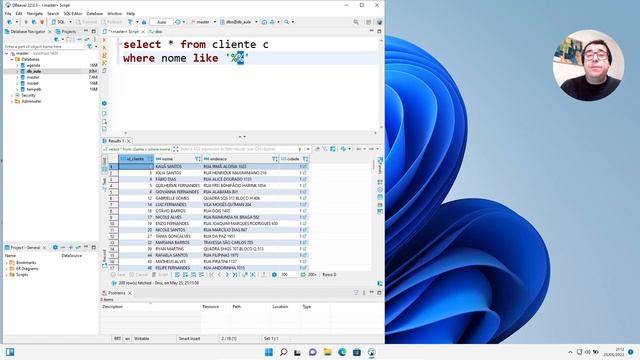Open Microsoft Edge from taskbar
Image resolution: width=640 pixels, height=360 pixels.
coord(342,352)
